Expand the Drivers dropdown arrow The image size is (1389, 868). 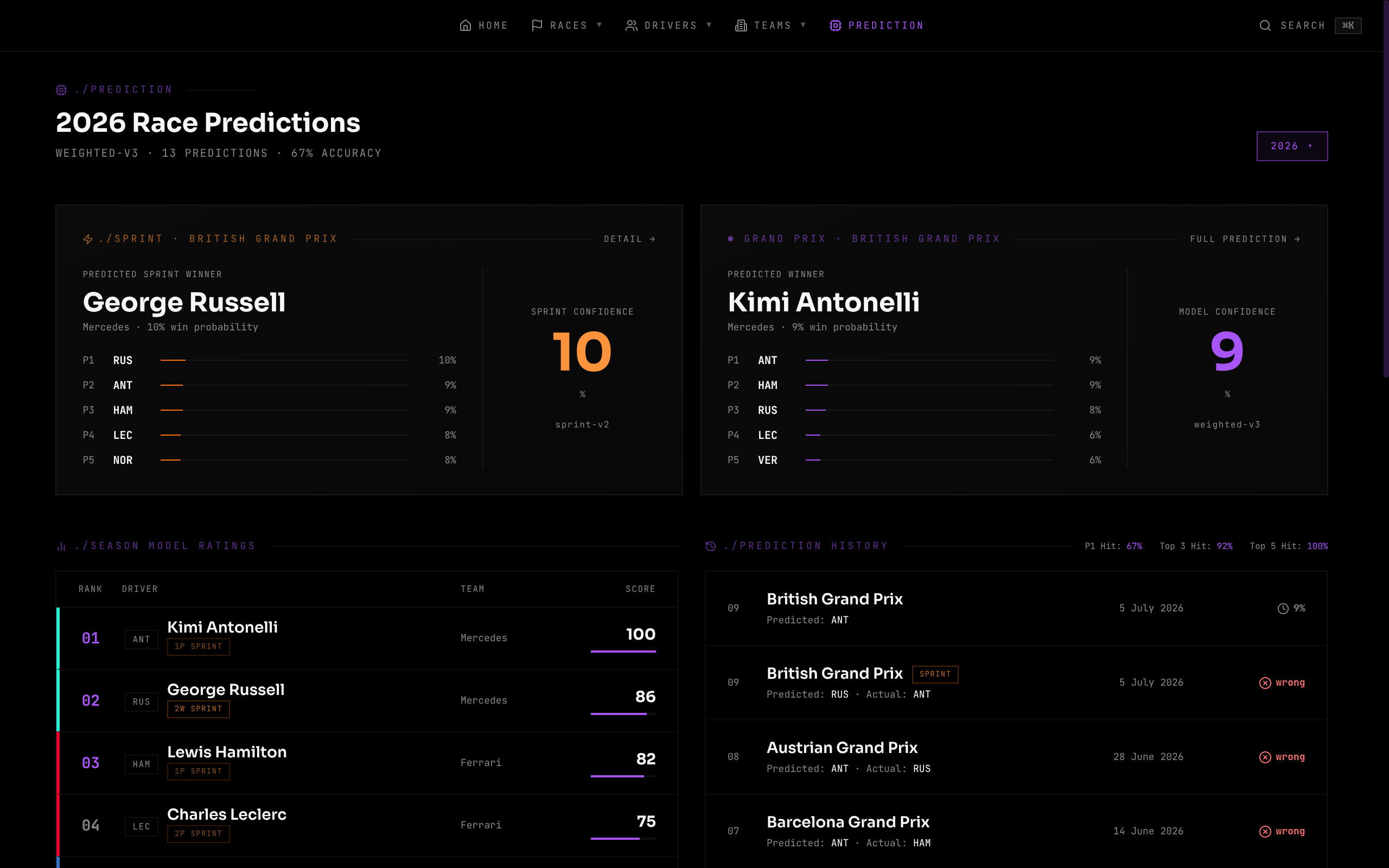[709, 25]
